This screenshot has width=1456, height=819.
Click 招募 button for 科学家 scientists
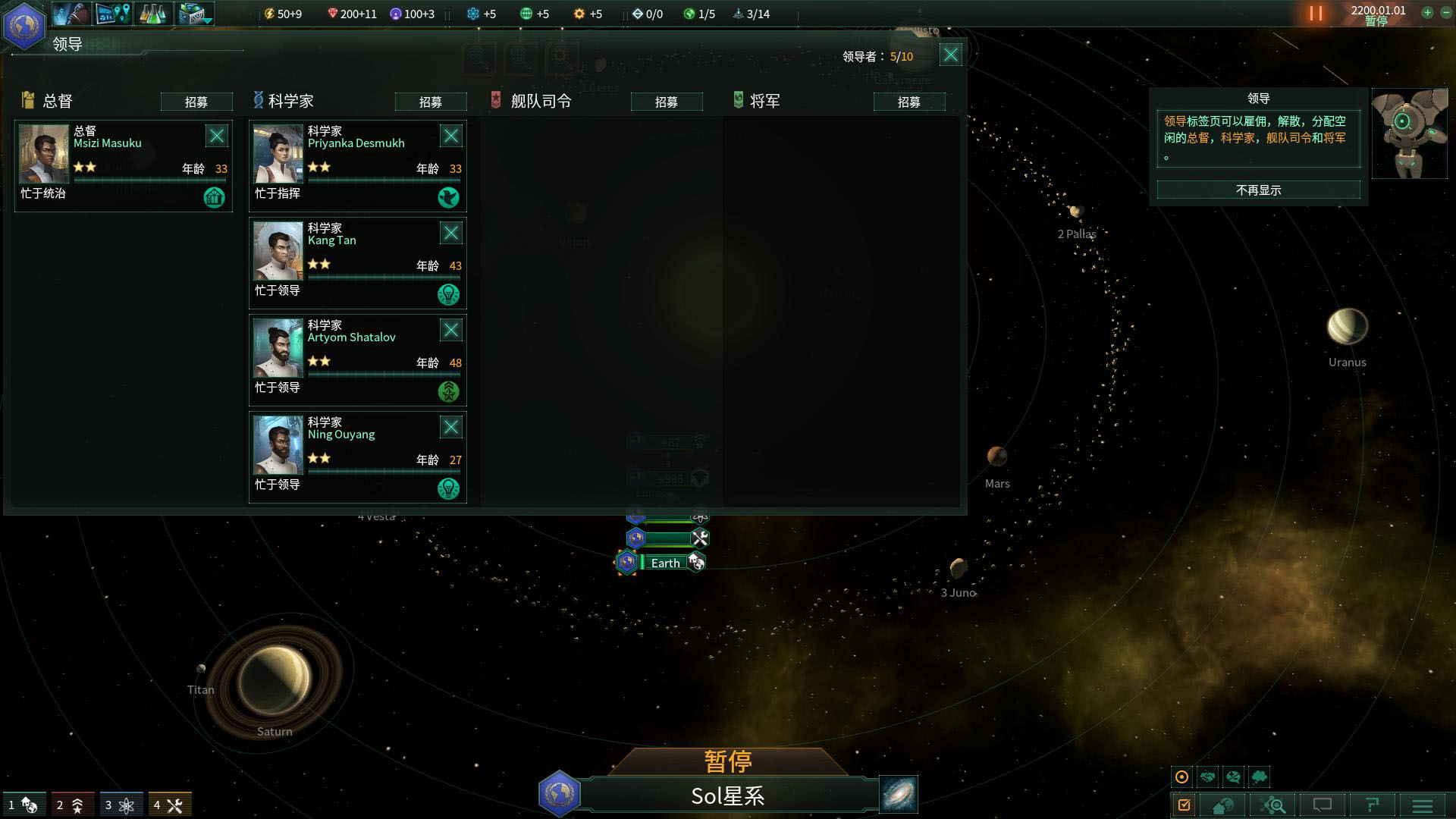tap(432, 102)
